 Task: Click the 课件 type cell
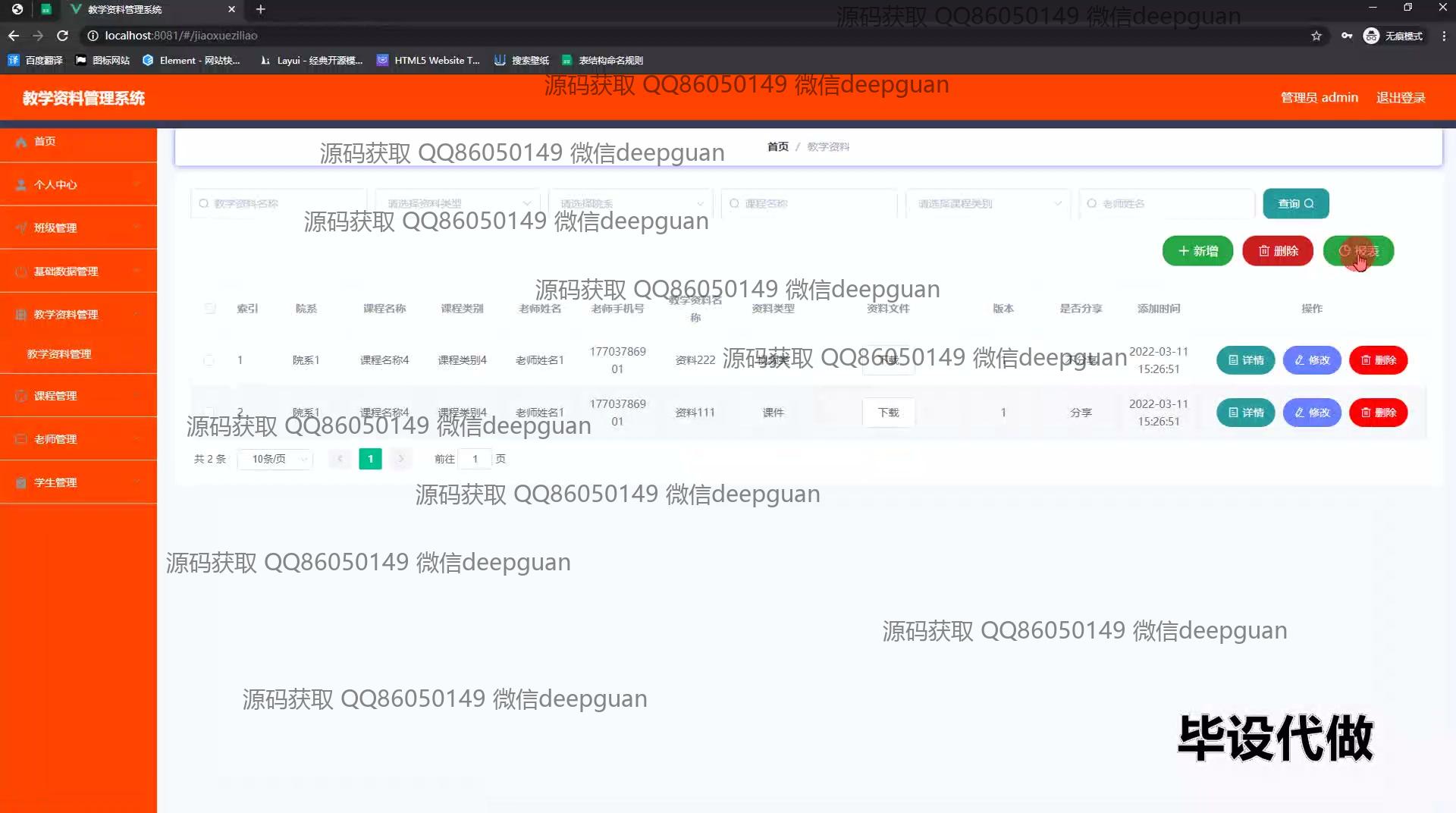tap(773, 413)
